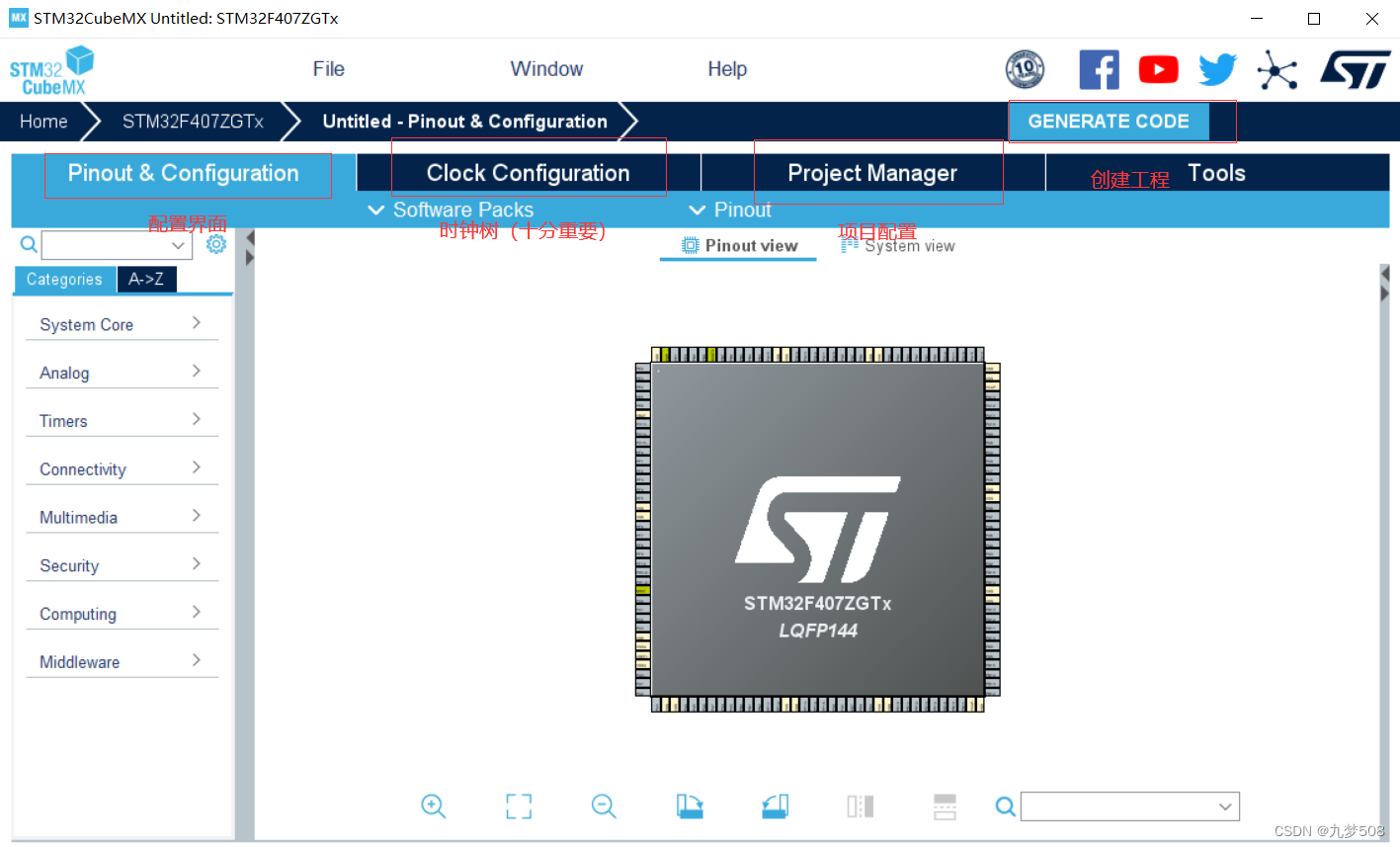Click the STM32F407ZGTx breadcrumb
The width and height of the screenshot is (1400, 847).
coord(193,122)
